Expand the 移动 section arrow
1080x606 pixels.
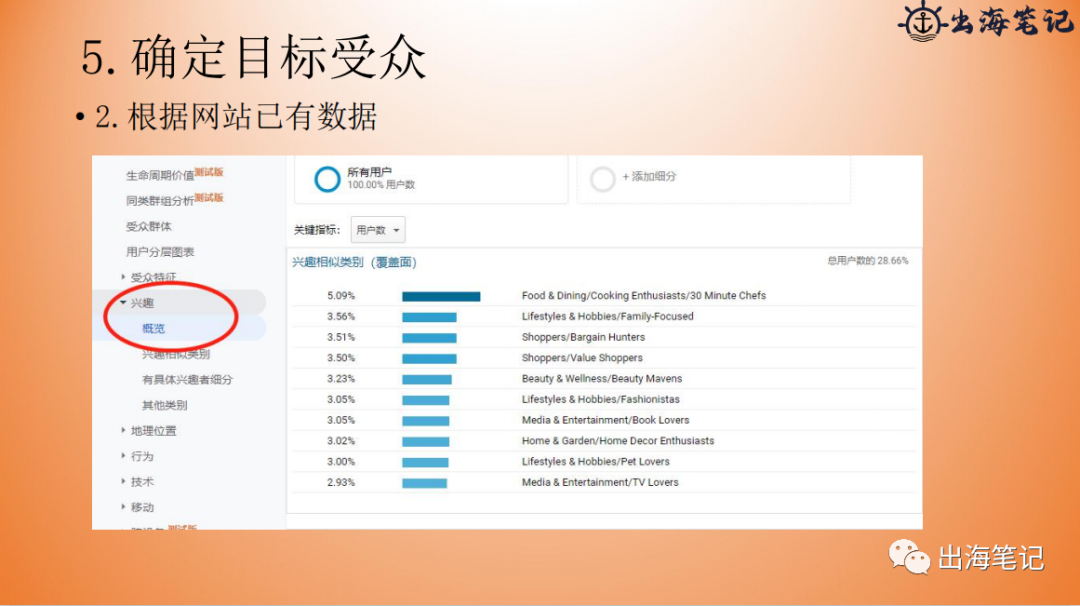[x=123, y=507]
